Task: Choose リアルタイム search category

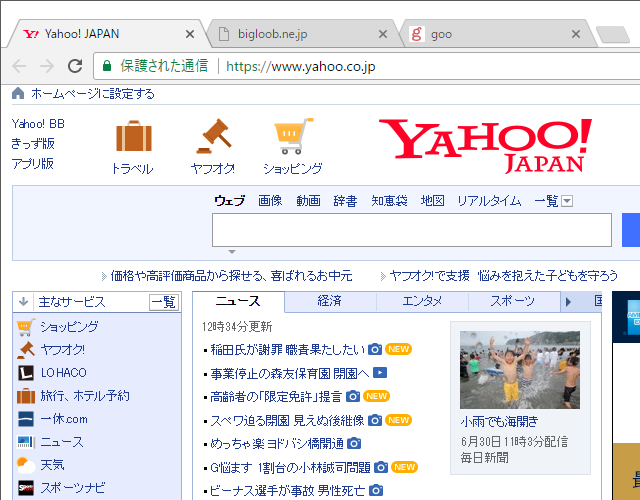Action: (489, 201)
